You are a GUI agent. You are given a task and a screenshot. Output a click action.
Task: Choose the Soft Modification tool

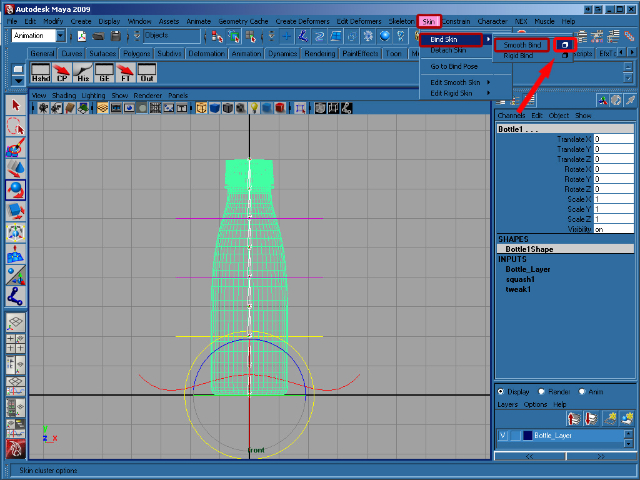click(x=16, y=253)
